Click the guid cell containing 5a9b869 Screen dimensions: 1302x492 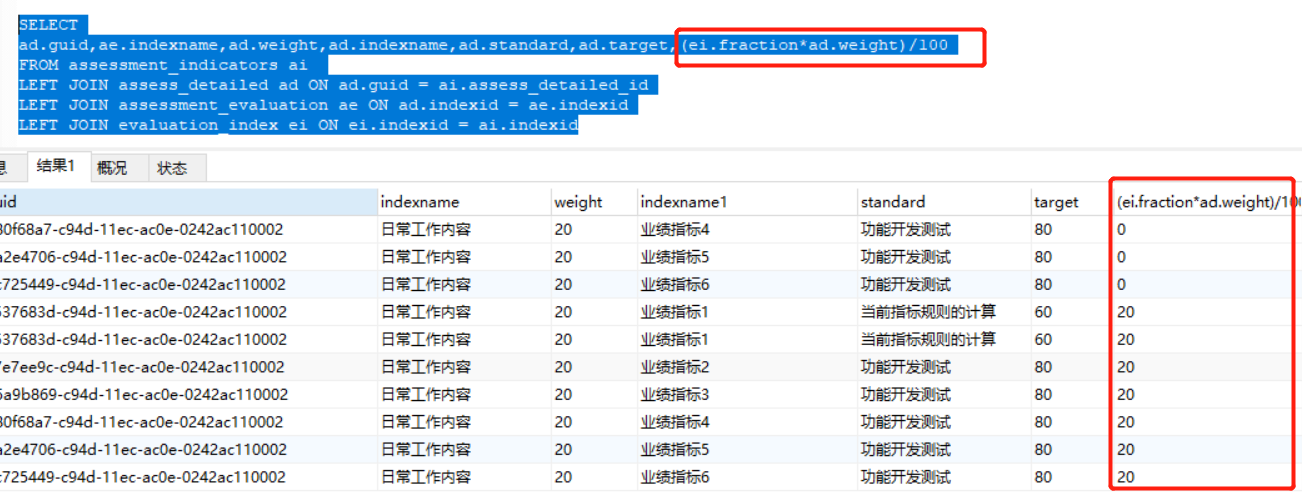(142, 394)
